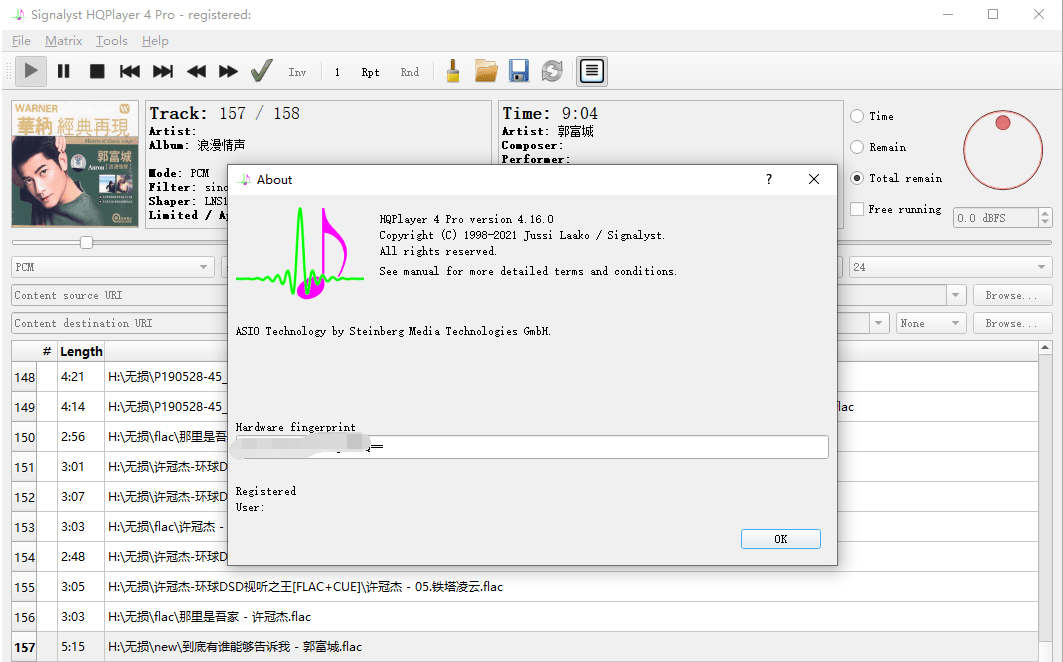Viewport: 1063px width, 662px height.
Task: Maximize the HQPlayer window
Action: tap(993, 14)
